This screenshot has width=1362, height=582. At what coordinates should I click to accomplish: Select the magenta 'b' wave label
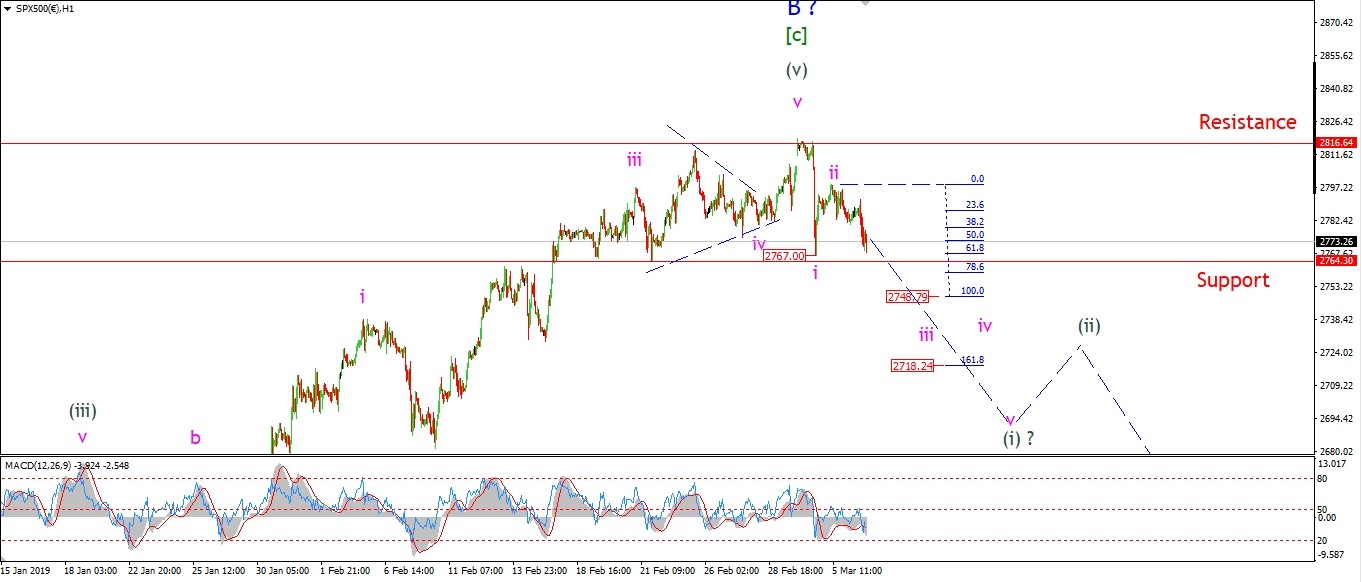195,437
